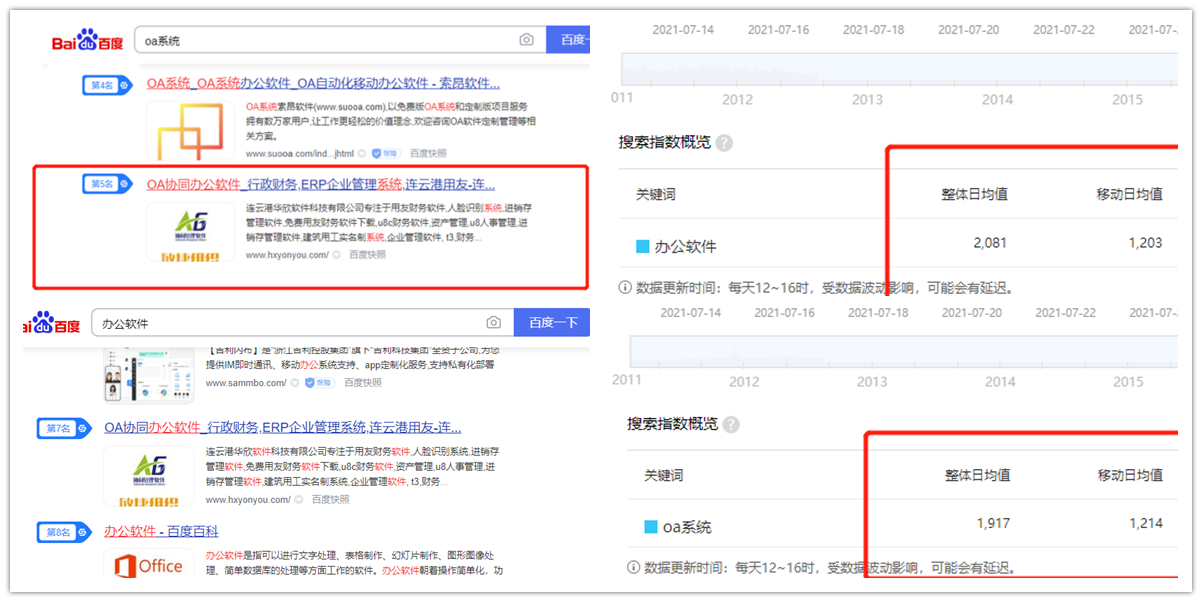1202x602 pixels.
Task: Open the dropdown icon after www.hxyonyou.com/ in the 第5名 result
Action: pos(336,255)
